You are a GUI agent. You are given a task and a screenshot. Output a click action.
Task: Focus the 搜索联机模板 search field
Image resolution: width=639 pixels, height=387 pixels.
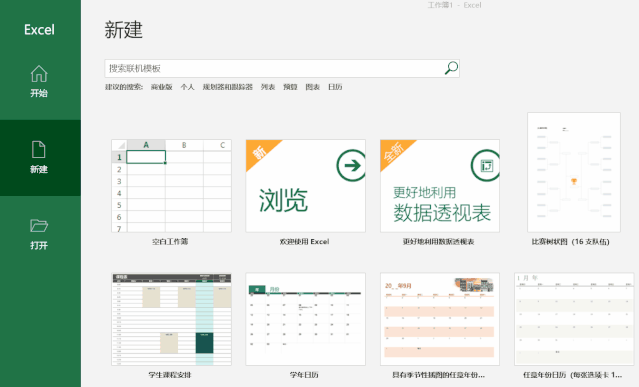pyautogui.click(x=282, y=68)
